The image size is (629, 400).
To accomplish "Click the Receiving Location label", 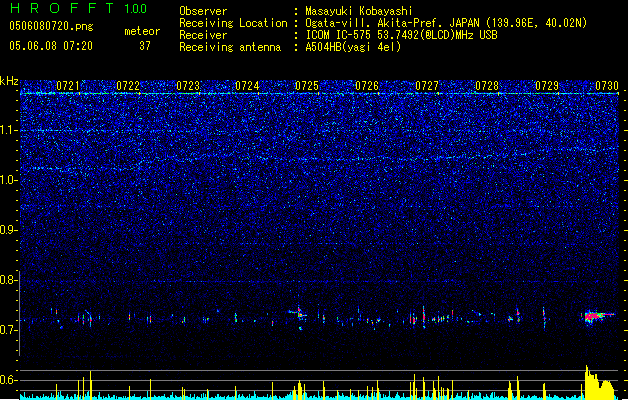I will 233,23.
